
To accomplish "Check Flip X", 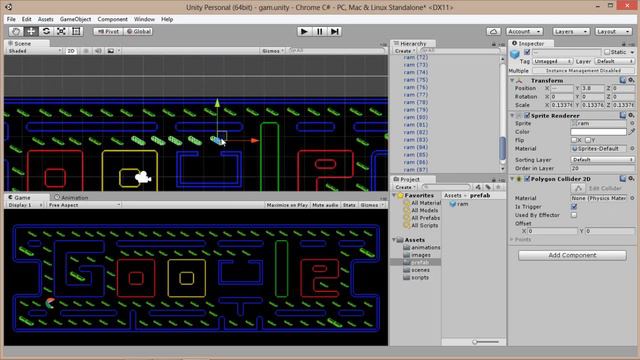I will [573, 140].
